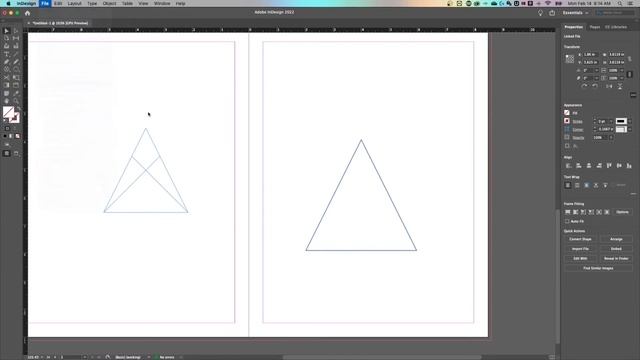Screen dimensions: 640x360
Task: Switch to the Pages panel tab
Action: pos(595,27)
